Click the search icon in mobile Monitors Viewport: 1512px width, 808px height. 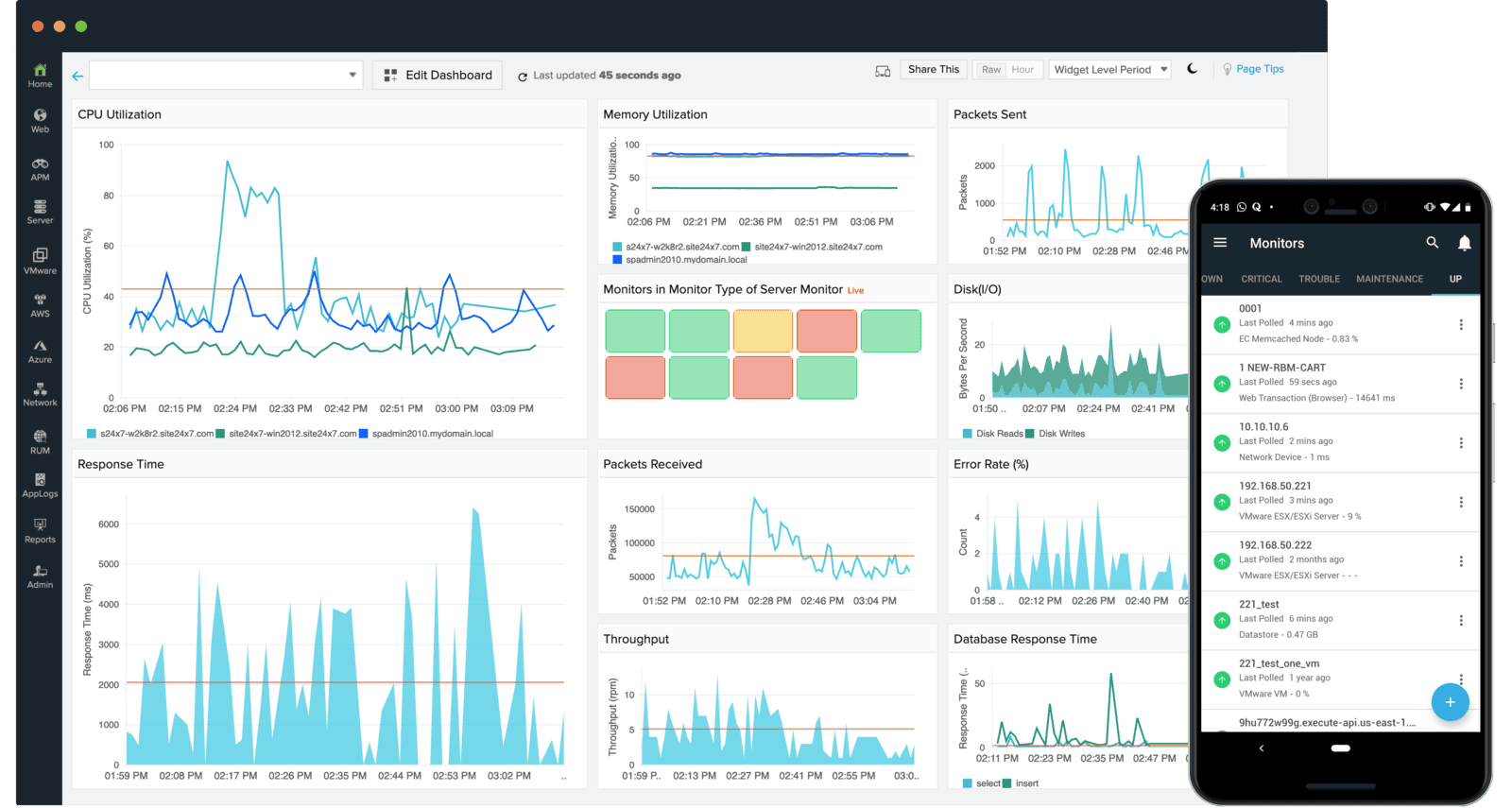[x=1432, y=243]
